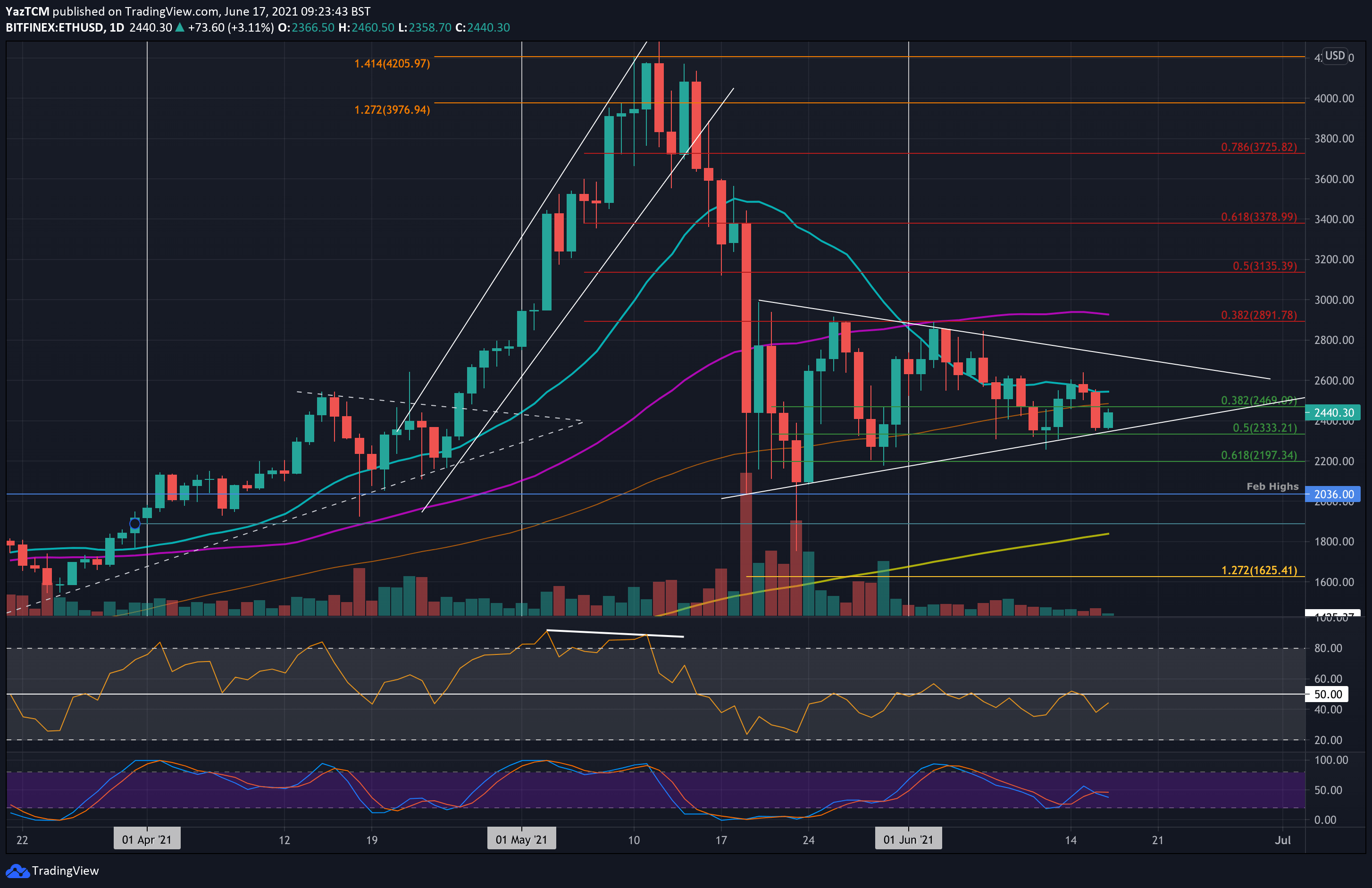Click the H:2460.50 high value

pyautogui.click(x=366, y=28)
